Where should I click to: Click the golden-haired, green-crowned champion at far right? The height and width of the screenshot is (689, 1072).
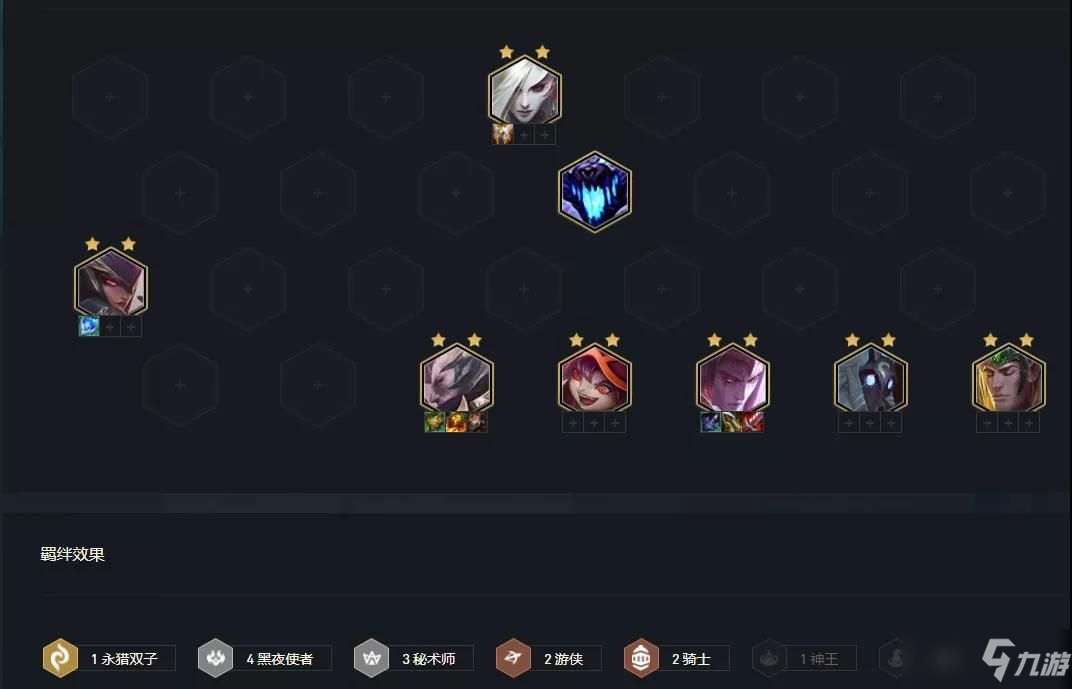tap(1008, 378)
